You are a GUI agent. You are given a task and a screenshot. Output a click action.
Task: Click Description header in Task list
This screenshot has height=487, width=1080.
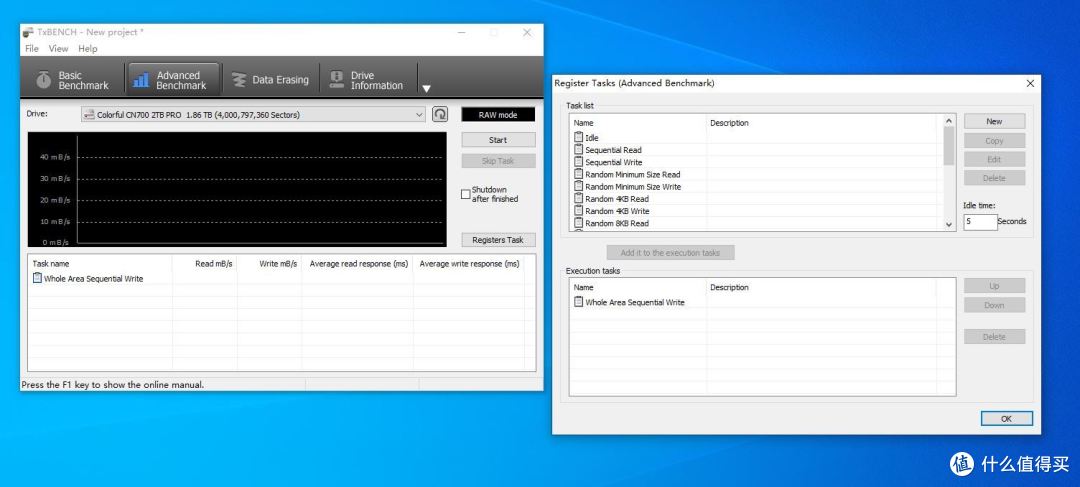pyautogui.click(x=824, y=123)
